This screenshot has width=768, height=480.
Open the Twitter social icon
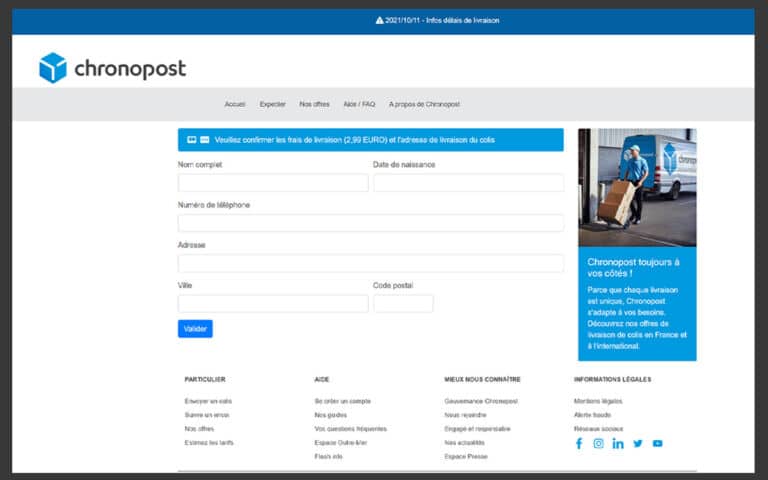tap(638, 443)
